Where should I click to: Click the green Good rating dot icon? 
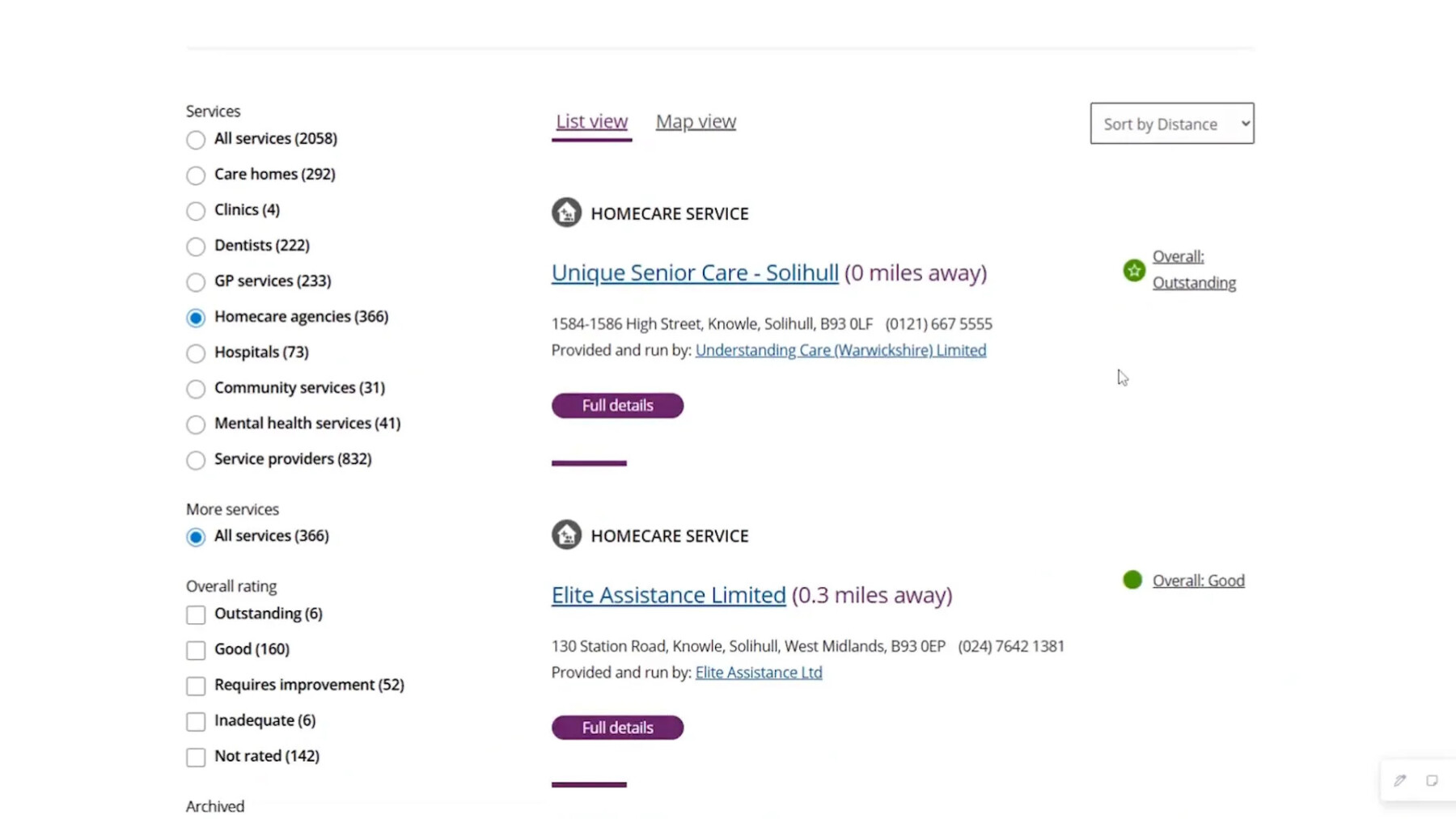point(1132,580)
